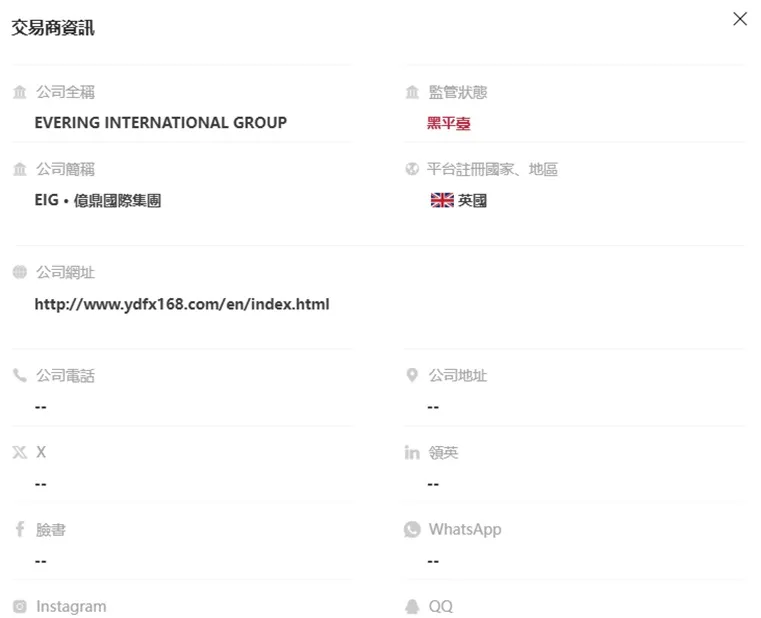Click the QQ bell icon

[412, 606]
